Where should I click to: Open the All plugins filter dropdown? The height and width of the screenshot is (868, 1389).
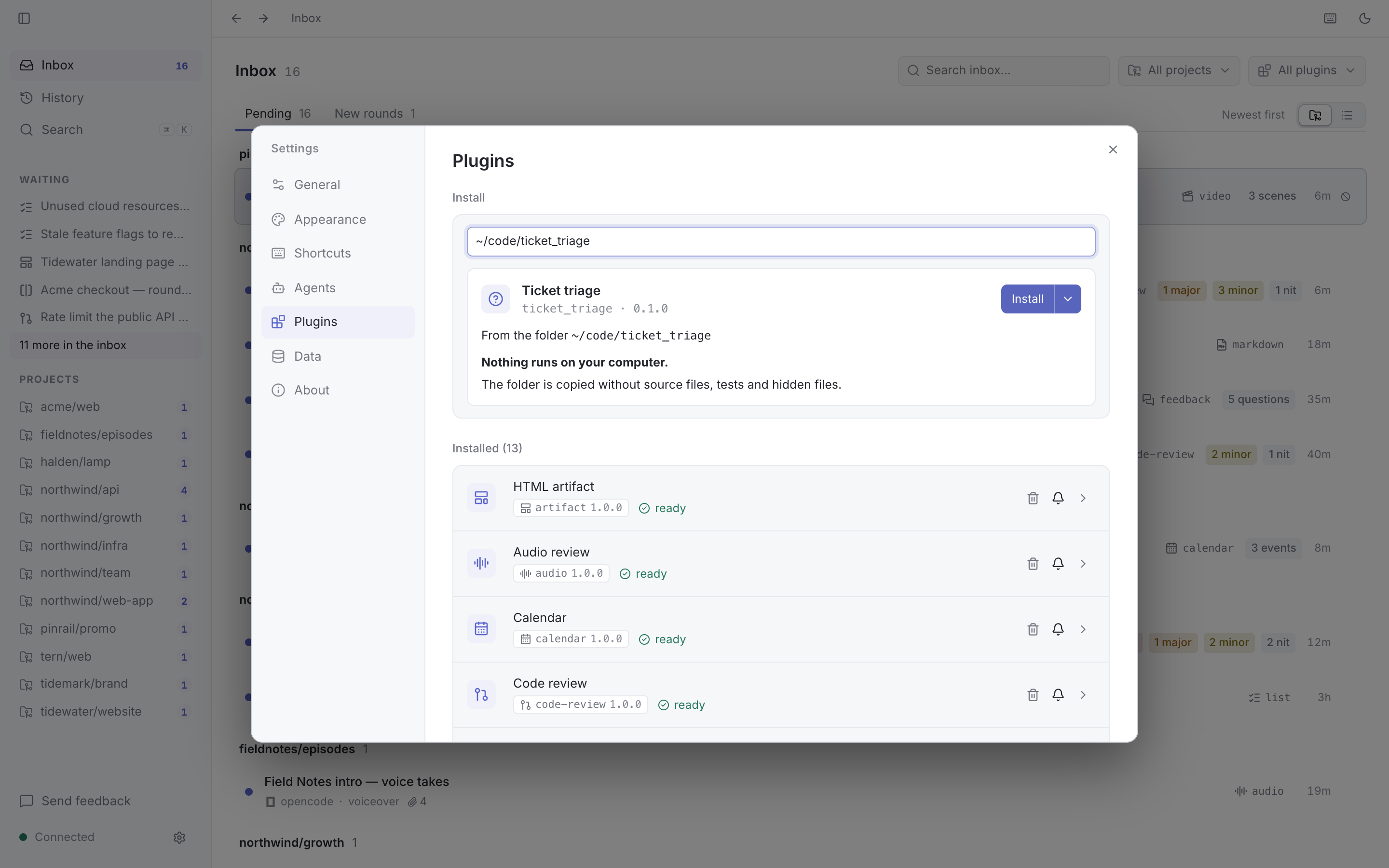tap(1307, 70)
